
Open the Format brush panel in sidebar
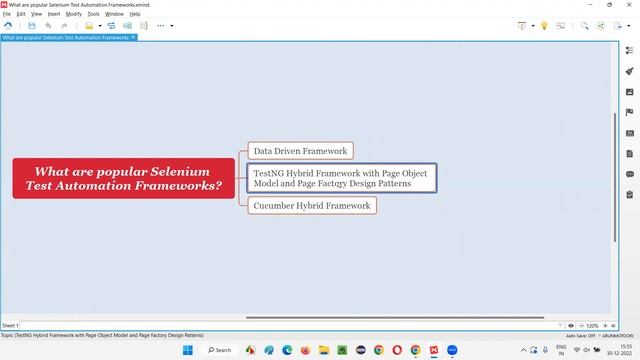[x=629, y=71]
